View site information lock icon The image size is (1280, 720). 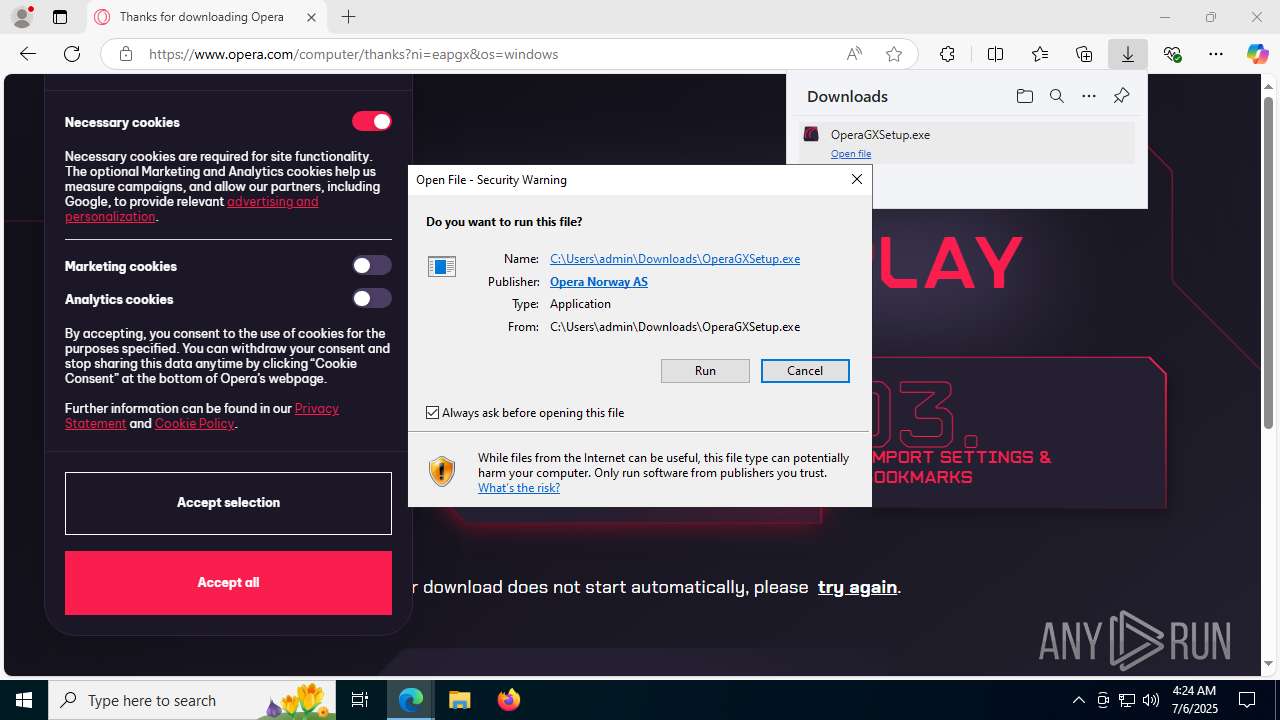126,54
